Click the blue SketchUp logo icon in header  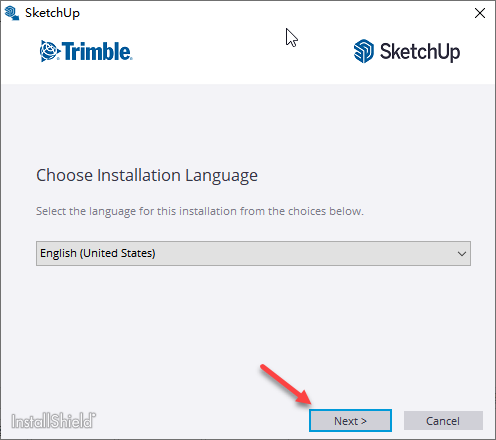tap(364, 51)
